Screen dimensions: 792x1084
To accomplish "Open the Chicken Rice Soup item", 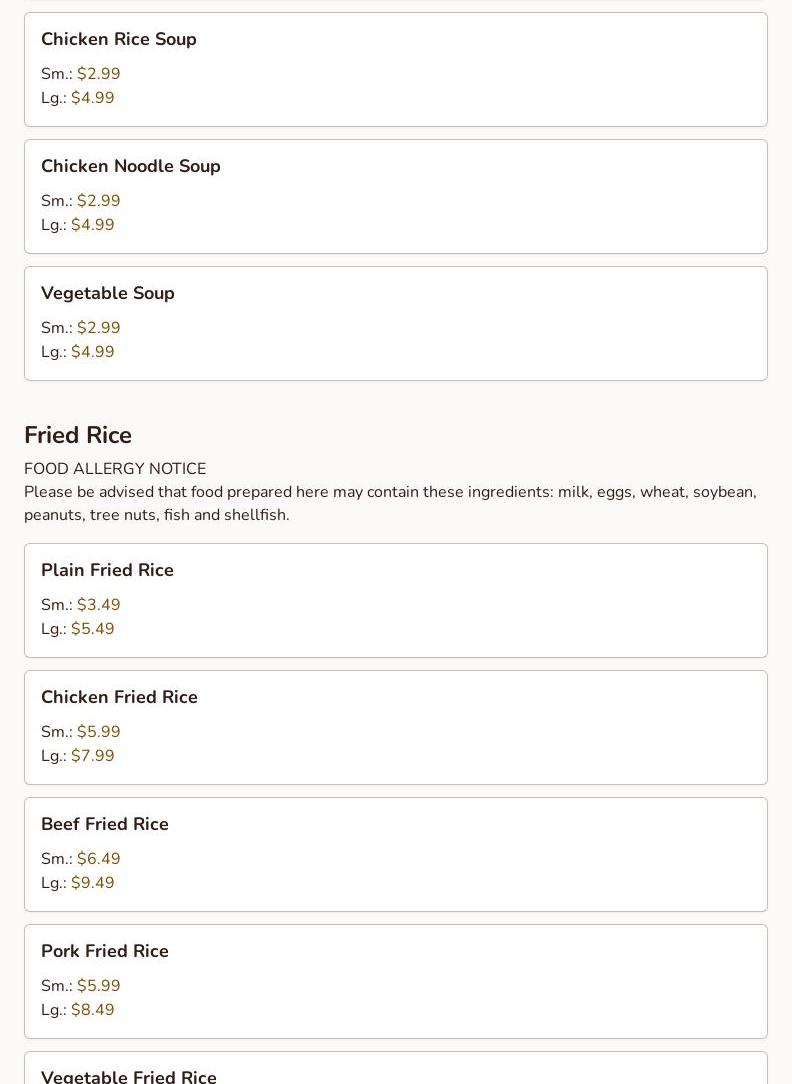I will tap(118, 39).
